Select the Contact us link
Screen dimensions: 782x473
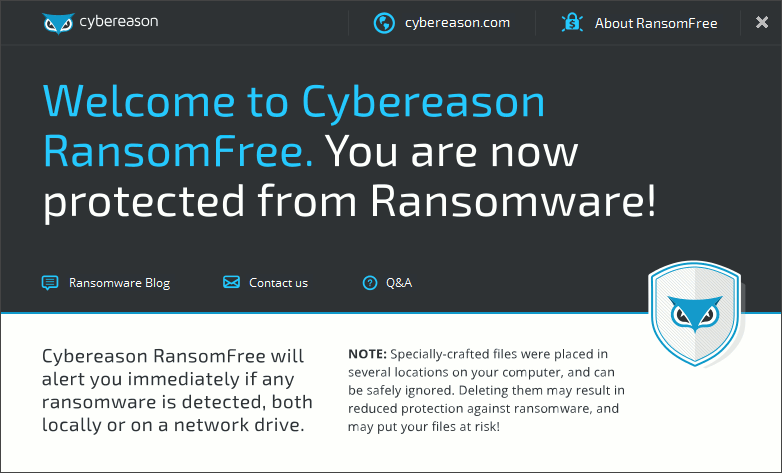click(278, 283)
